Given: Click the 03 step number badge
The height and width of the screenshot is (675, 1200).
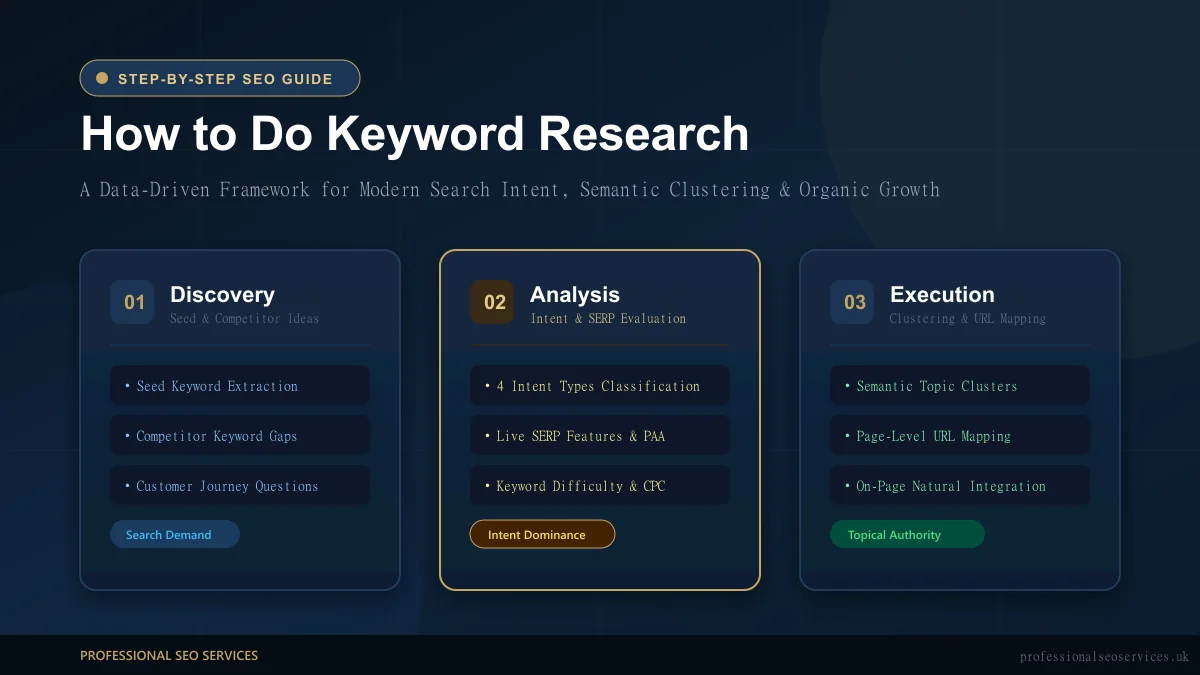Looking at the screenshot, I should tap(853, 302).
